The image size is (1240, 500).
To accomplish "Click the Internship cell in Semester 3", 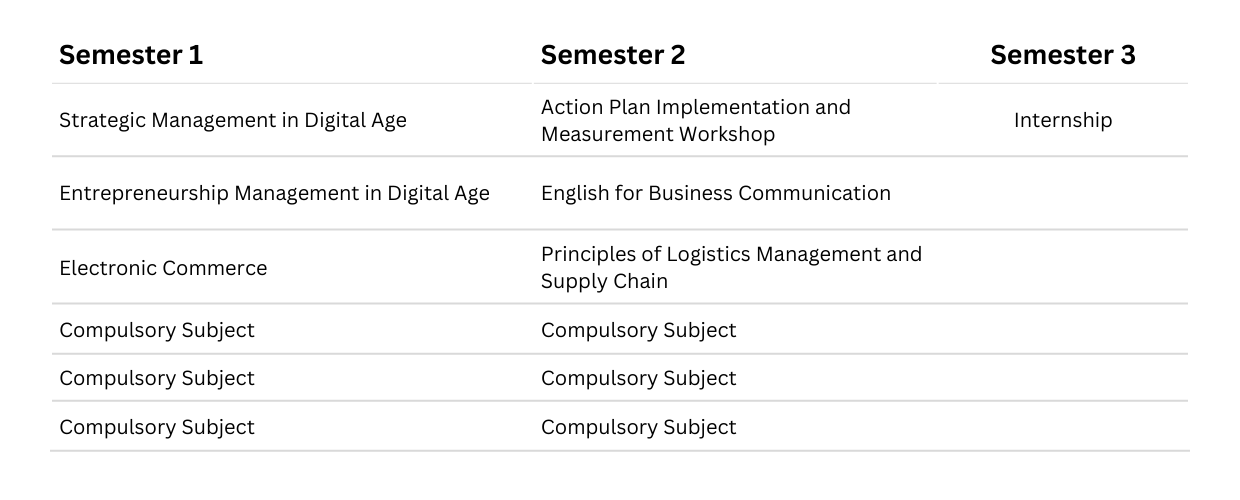I will click(1063, 120).
